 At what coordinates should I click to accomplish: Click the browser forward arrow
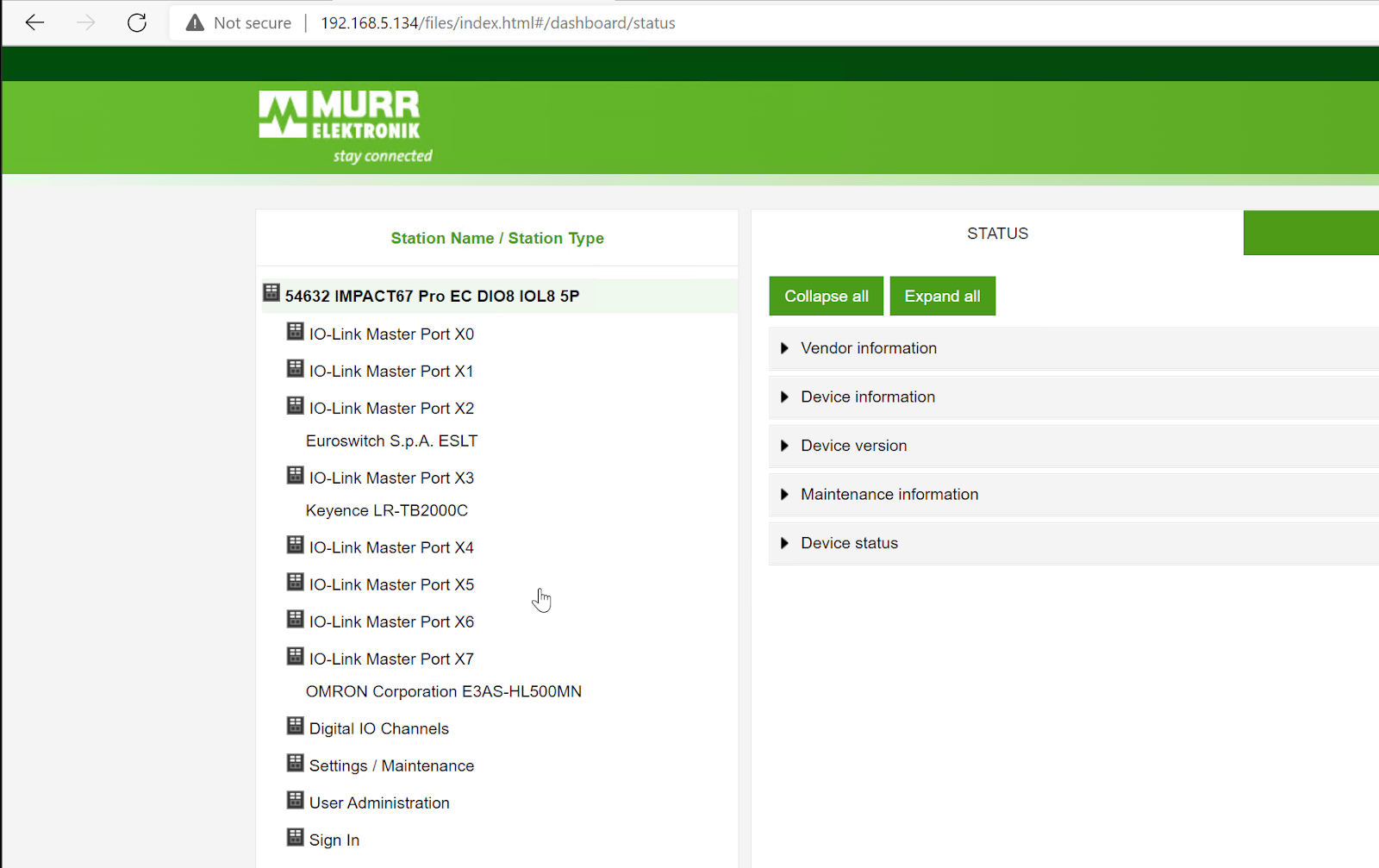point(86,23)
